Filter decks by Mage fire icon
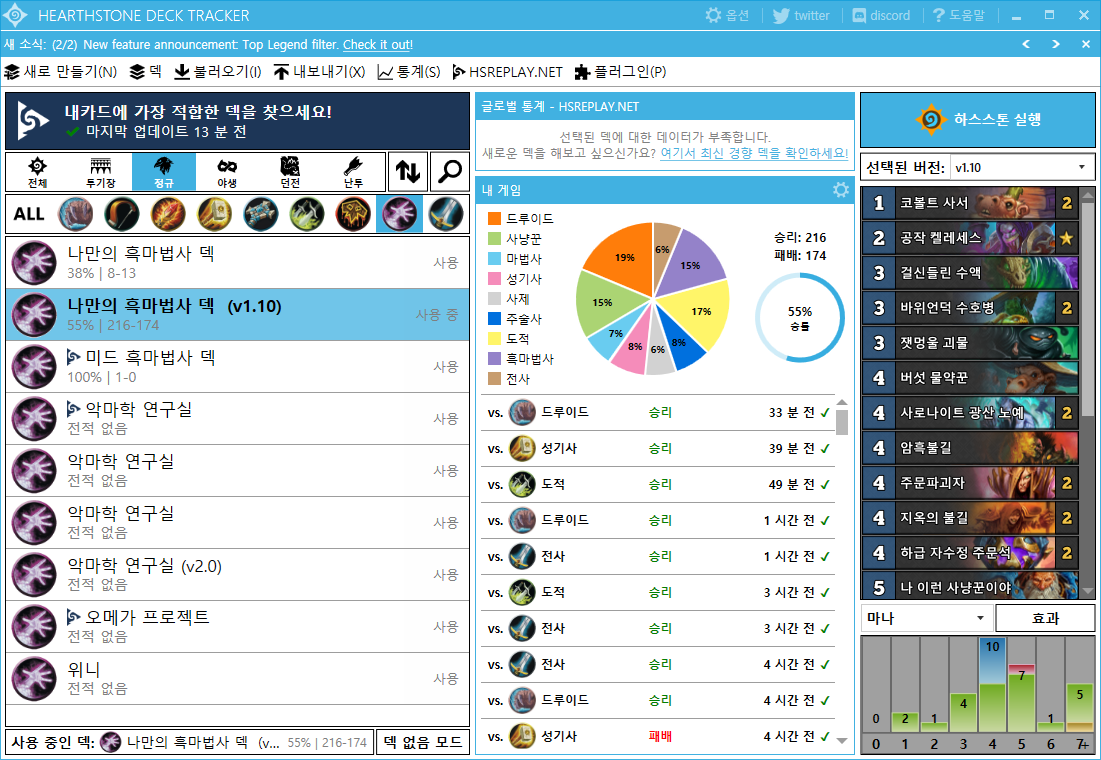The image size is (1101, 760). (x=169, y=214)
